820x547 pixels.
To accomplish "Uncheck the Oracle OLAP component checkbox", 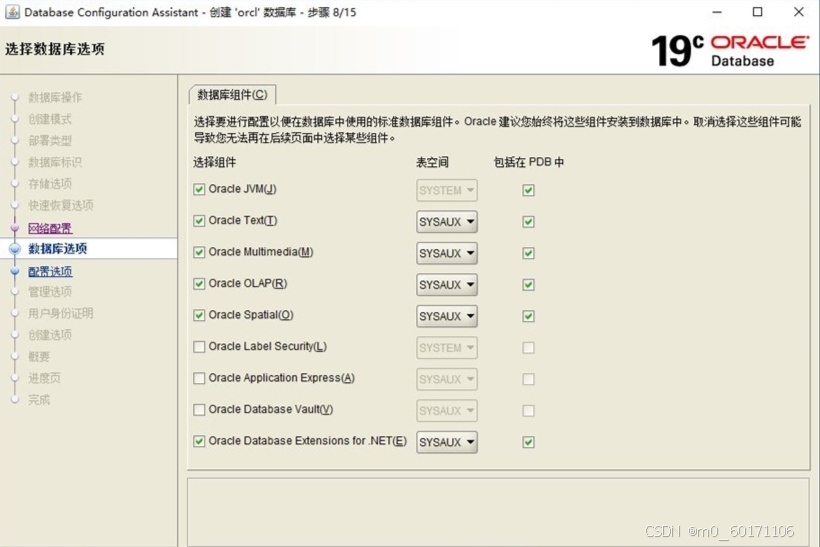I will pyautogui.click(x=199, y=283).
